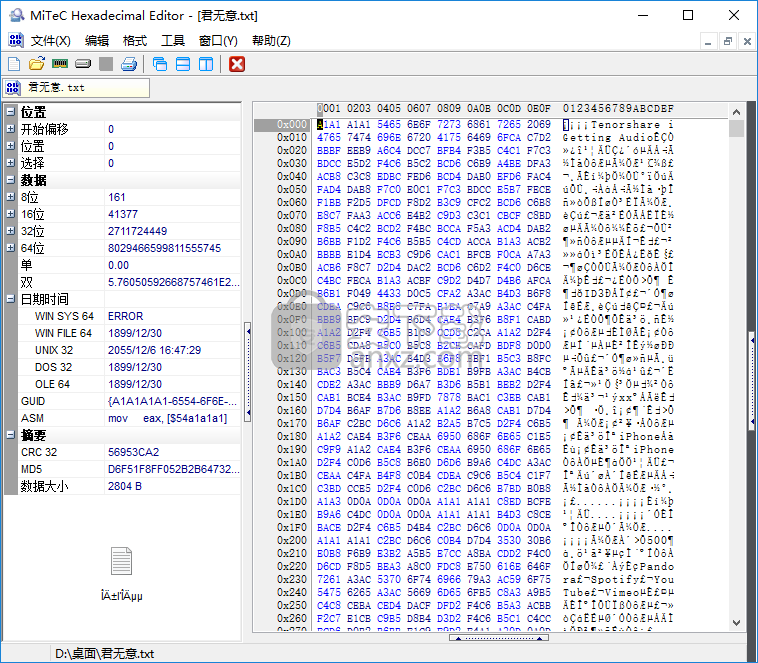This screenshot has height=663, width=758.
Task: Restore the inner document window
Action: point(728,42)
